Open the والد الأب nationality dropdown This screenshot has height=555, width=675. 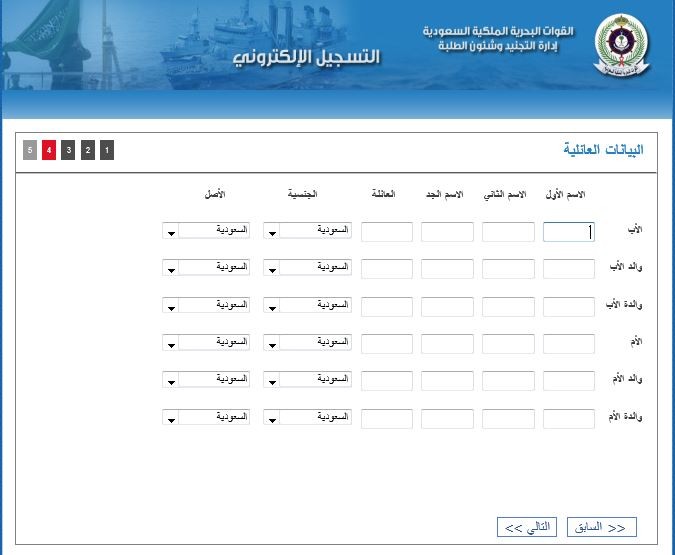(307, 267)
